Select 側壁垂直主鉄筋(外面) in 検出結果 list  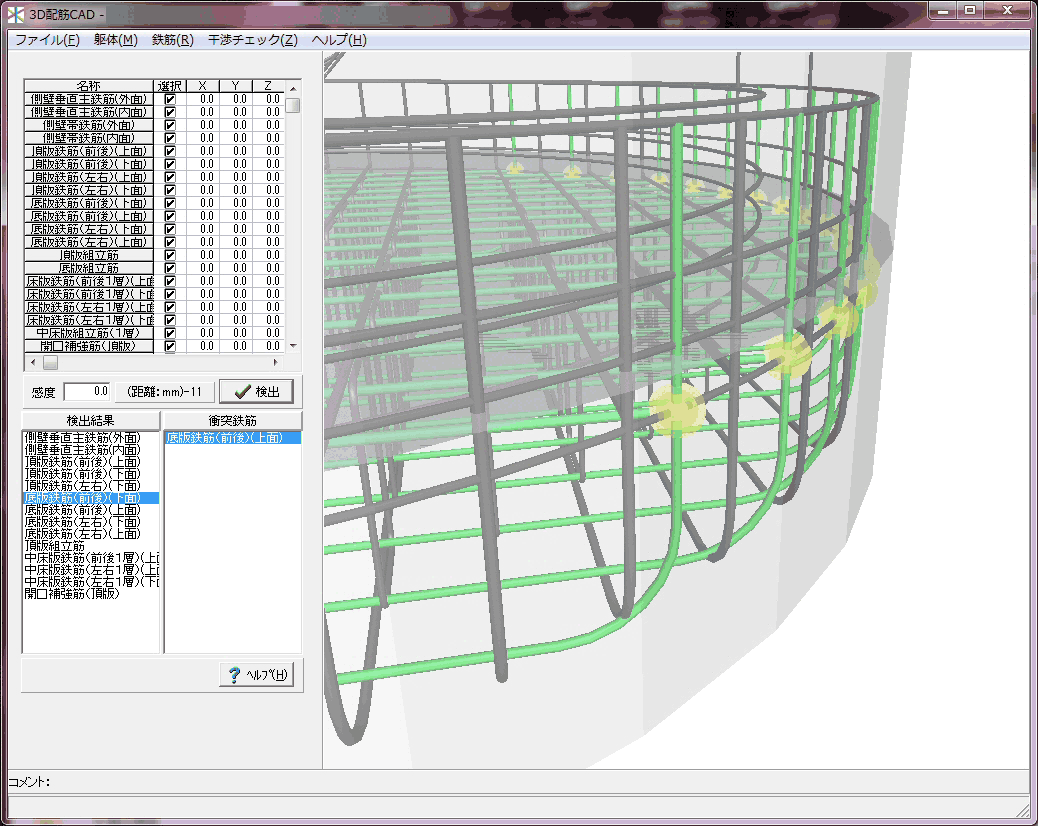(x=83, y=438)
